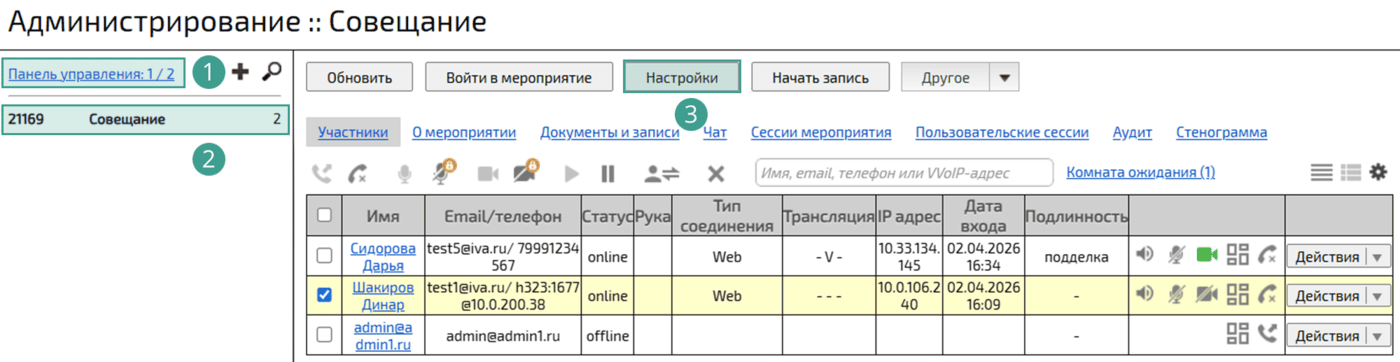Click the plus icon to add an event
Viewport: 1400px width, 362px height.
coord(240,72)
